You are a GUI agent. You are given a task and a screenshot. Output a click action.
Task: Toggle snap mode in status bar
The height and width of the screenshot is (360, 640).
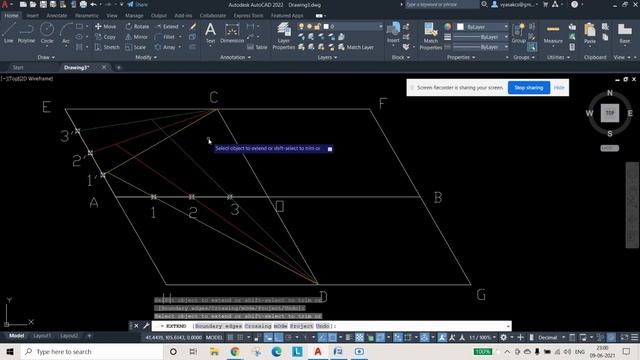240,338
